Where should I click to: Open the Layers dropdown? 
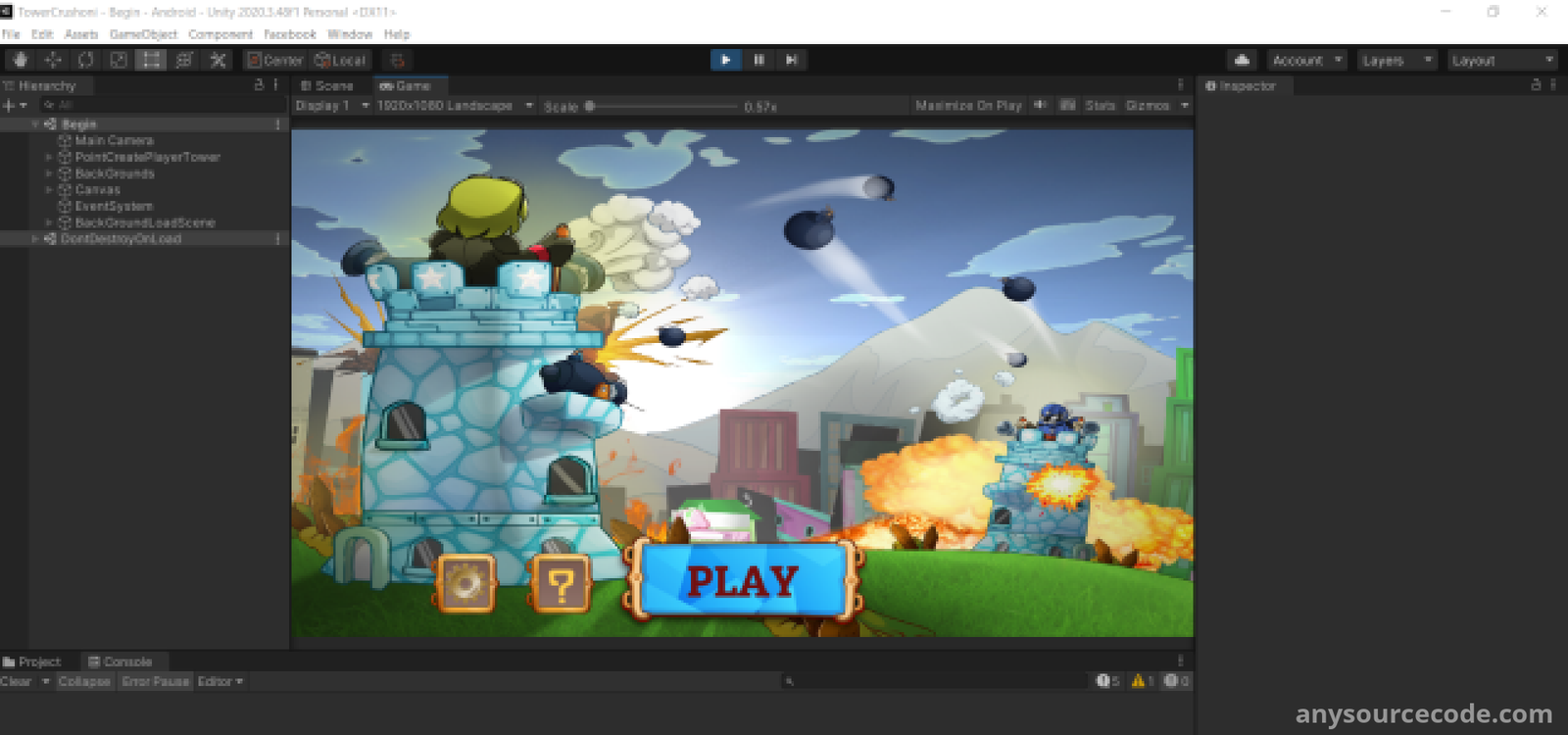pyautogui.click(x=1396, y=61)
